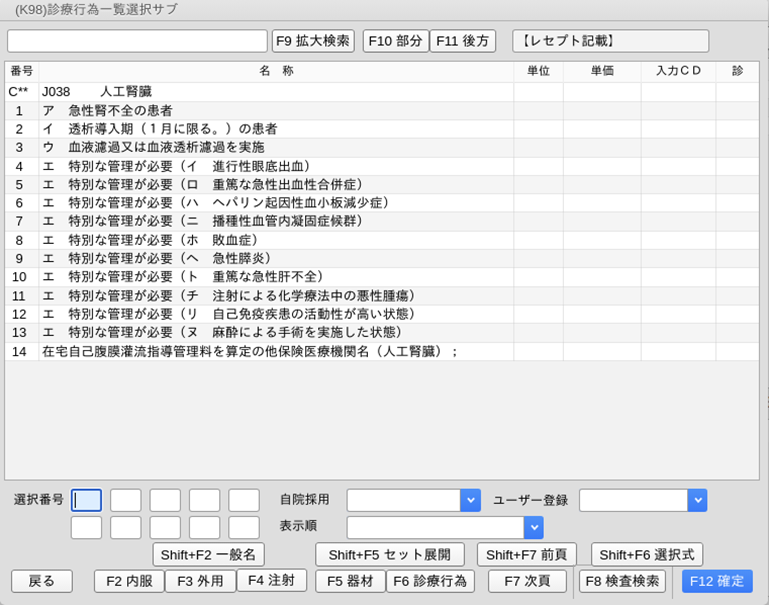Open the 表示順 sort order dropdown
Screen dimensions: 769x605
point(533,528)
